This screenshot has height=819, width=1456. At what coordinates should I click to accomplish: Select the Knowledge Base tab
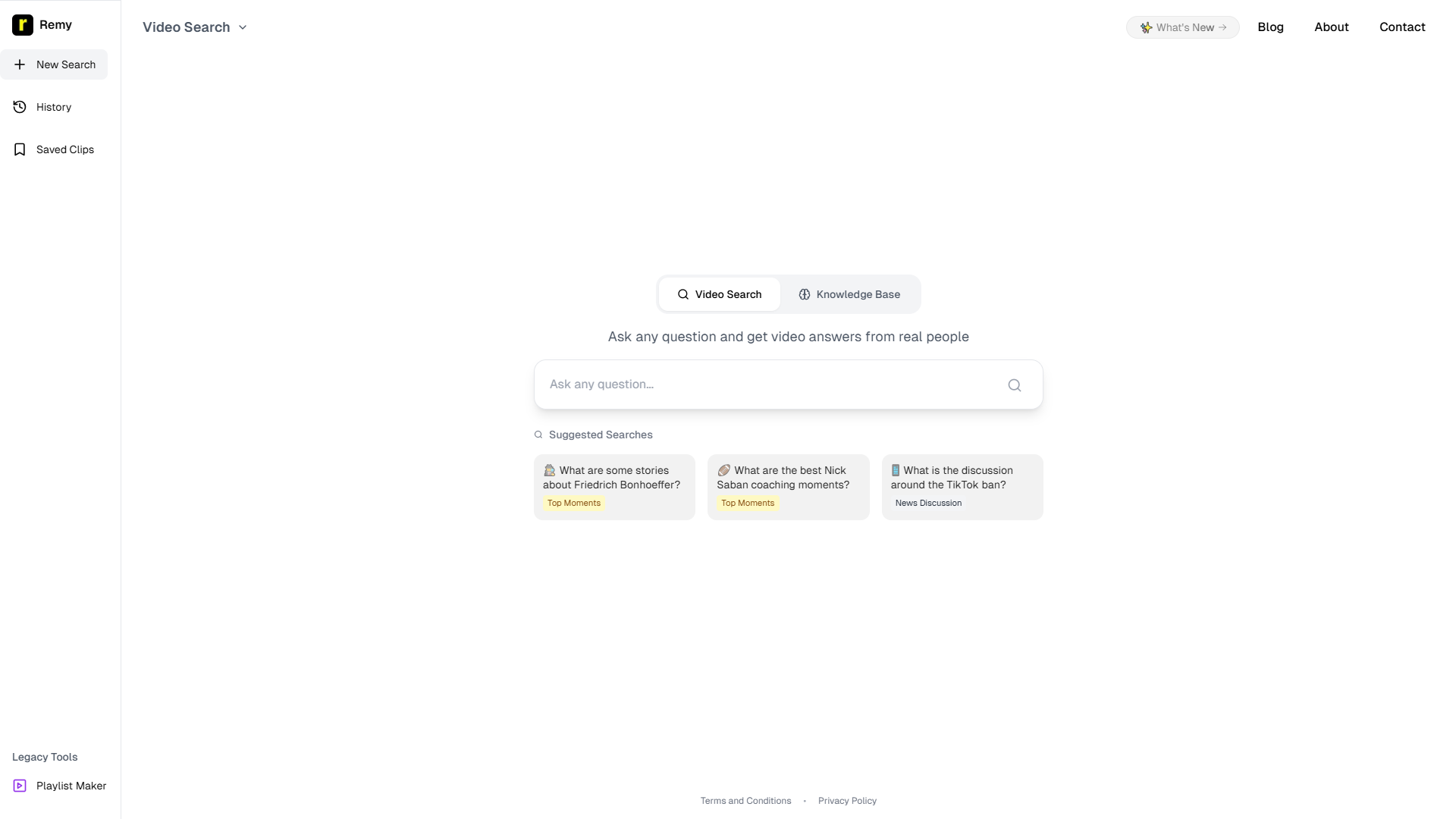click(849, 294)
